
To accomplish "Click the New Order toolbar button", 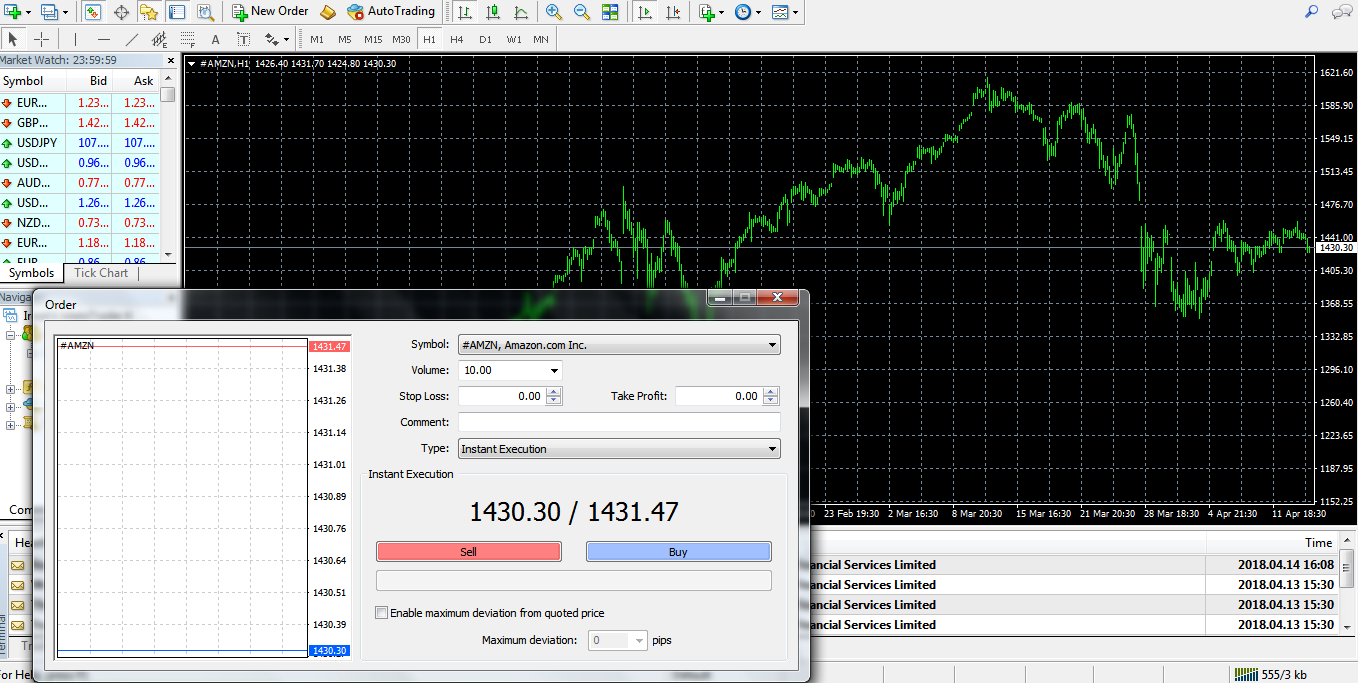I will (x=270, y=12).
